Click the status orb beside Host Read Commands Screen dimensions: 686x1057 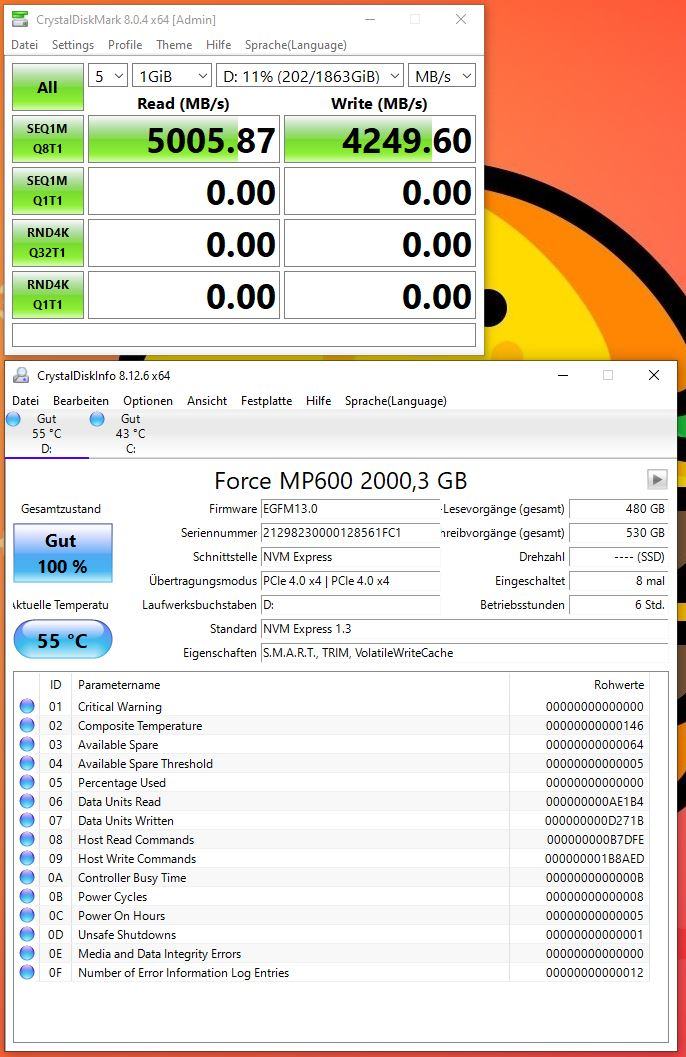click(27, 839)
